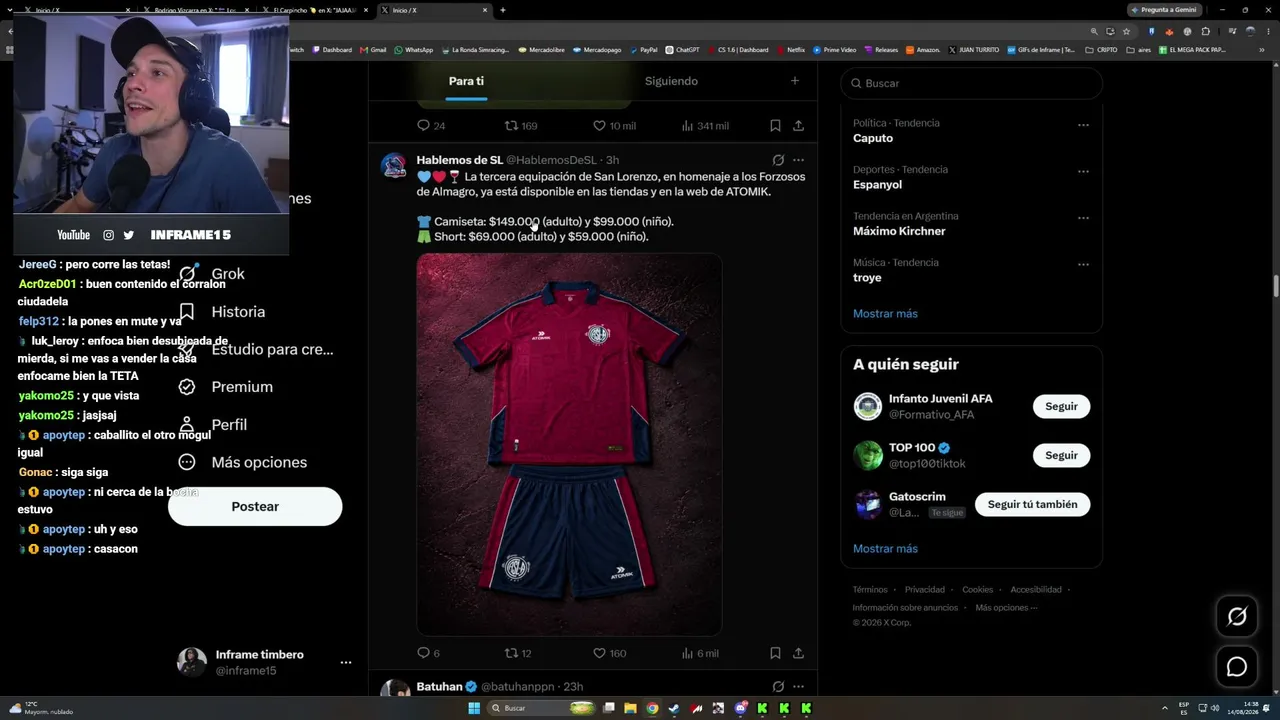Open more options on Hablemos de SL post
Screen dimensions: 1280x720
tap(798, 160)
